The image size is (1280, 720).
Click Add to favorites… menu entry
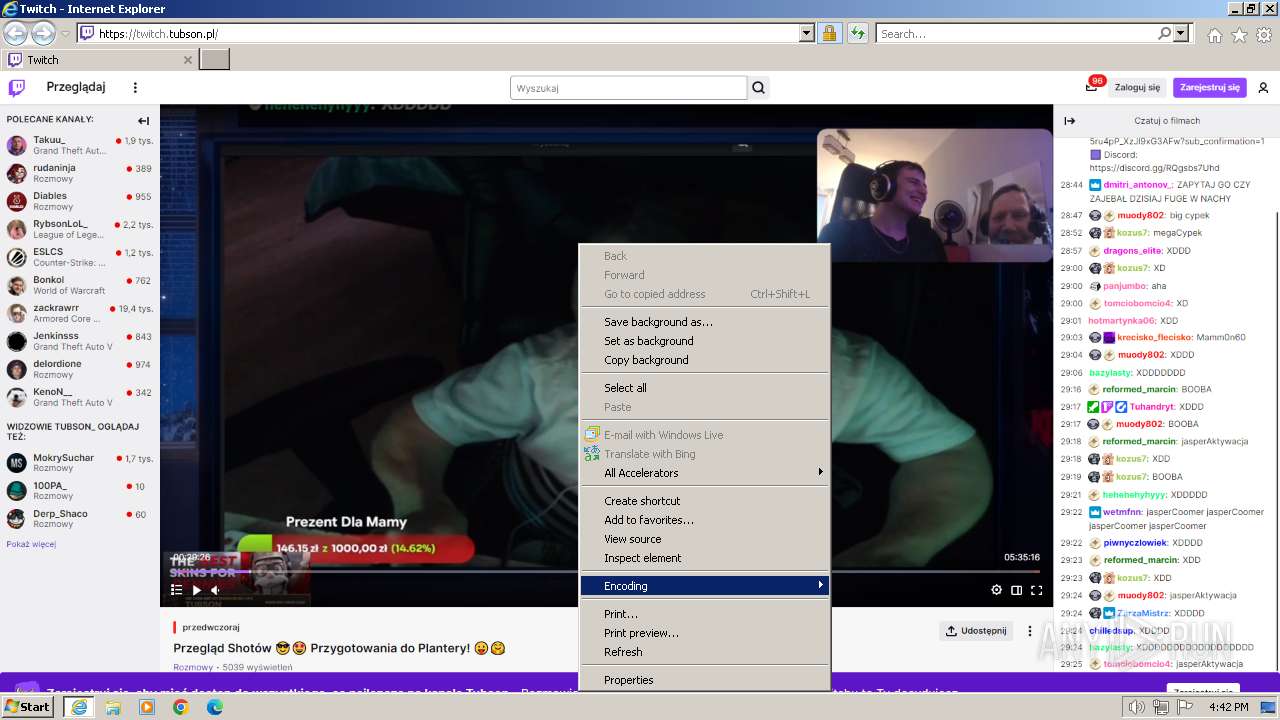705,520
